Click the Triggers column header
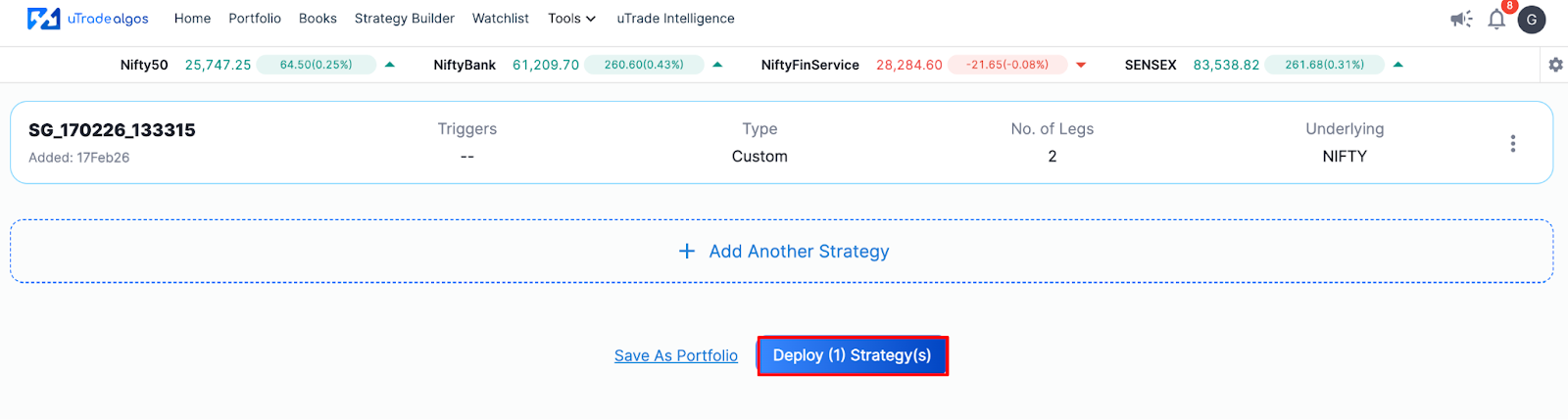The image size is (1568, 420). coord(467,129)
